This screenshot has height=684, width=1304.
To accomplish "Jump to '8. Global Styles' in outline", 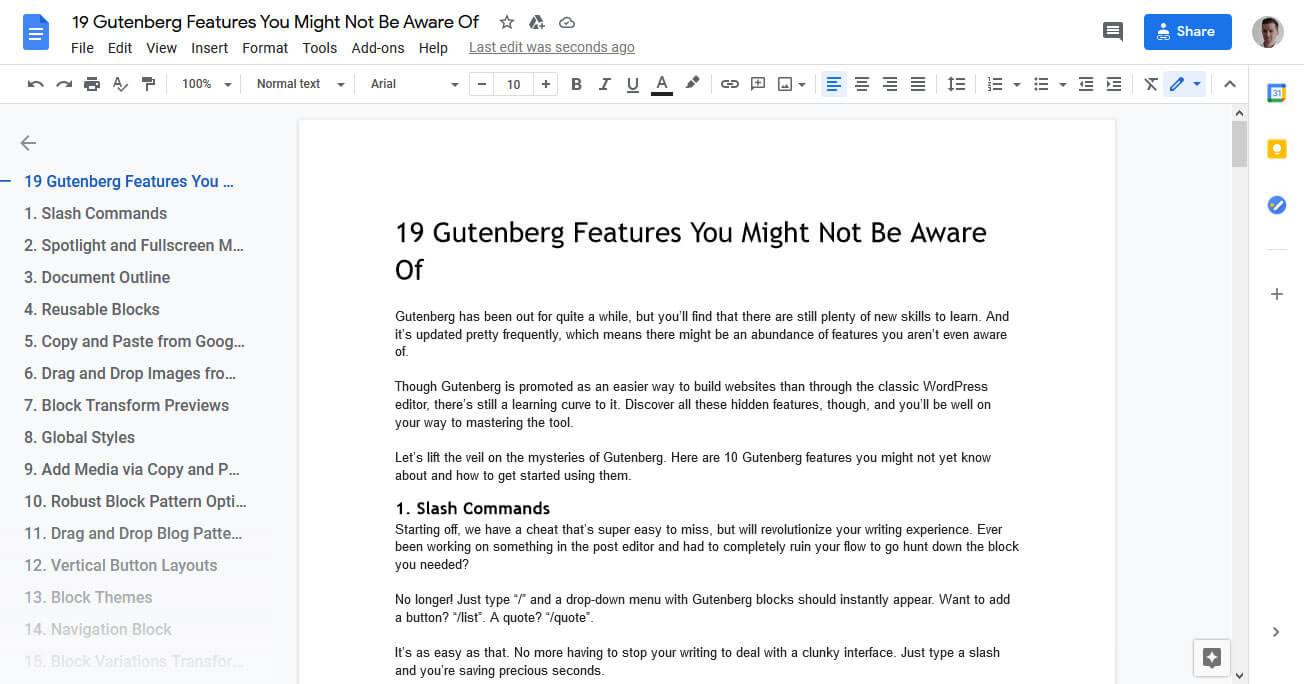I will pos(79,437).
